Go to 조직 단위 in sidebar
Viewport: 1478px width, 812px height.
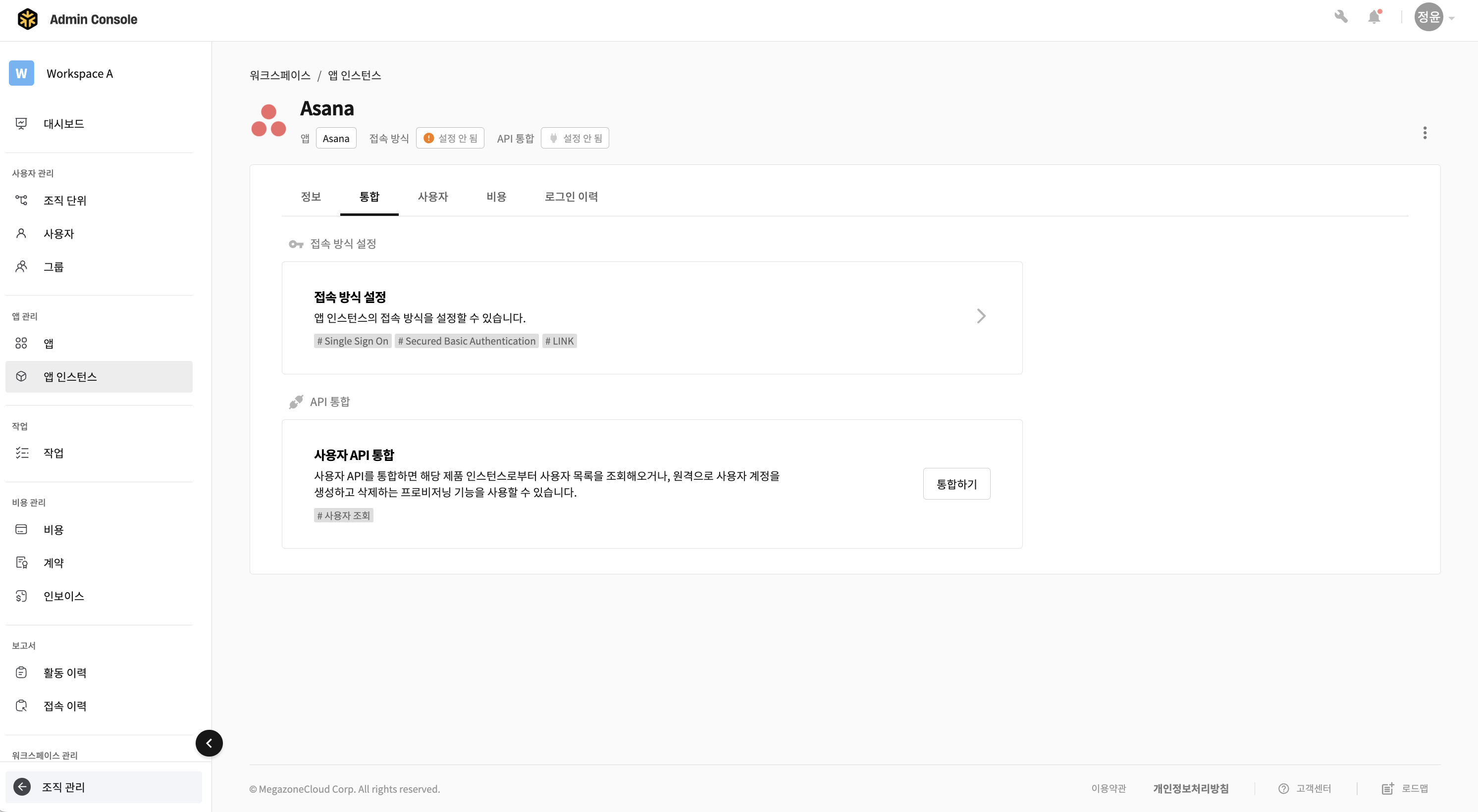64,200
